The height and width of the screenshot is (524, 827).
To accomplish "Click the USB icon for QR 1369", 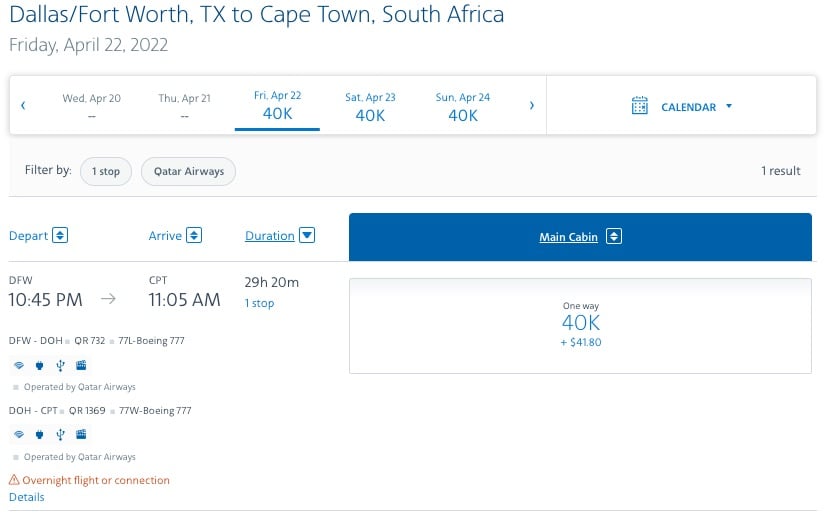I will click(60, 434).
